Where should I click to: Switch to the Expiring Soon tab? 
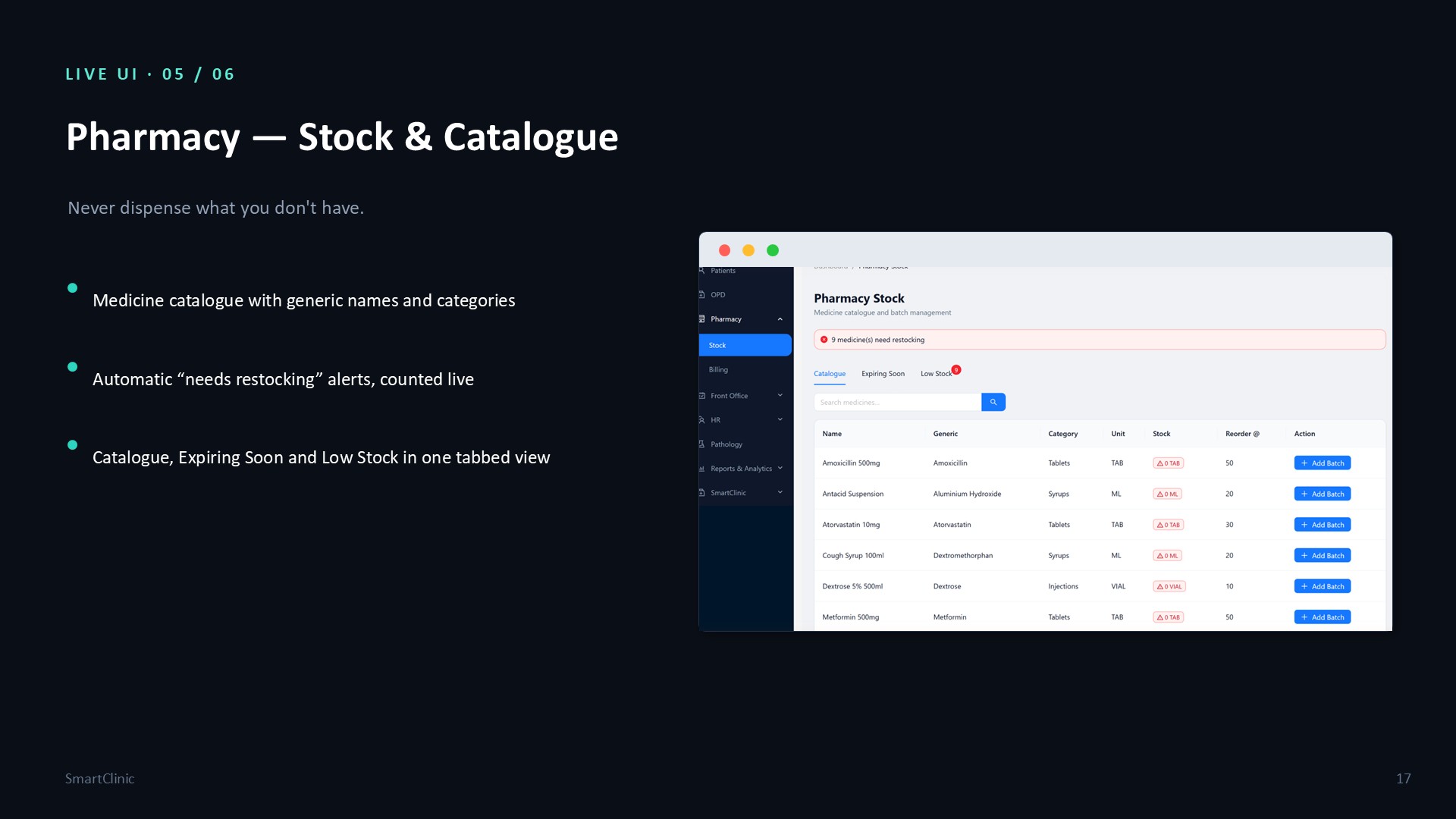click(883, 374)
